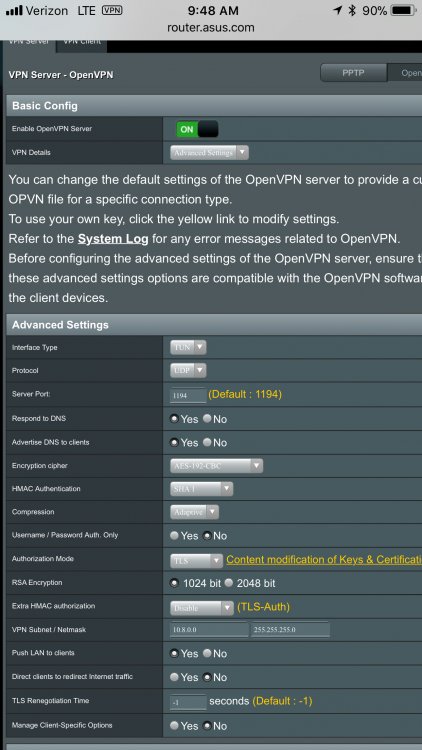Select Yes for Advertise DNS to clients
Viewport: 422px width, 750px height.
click(x=175, y=442)
